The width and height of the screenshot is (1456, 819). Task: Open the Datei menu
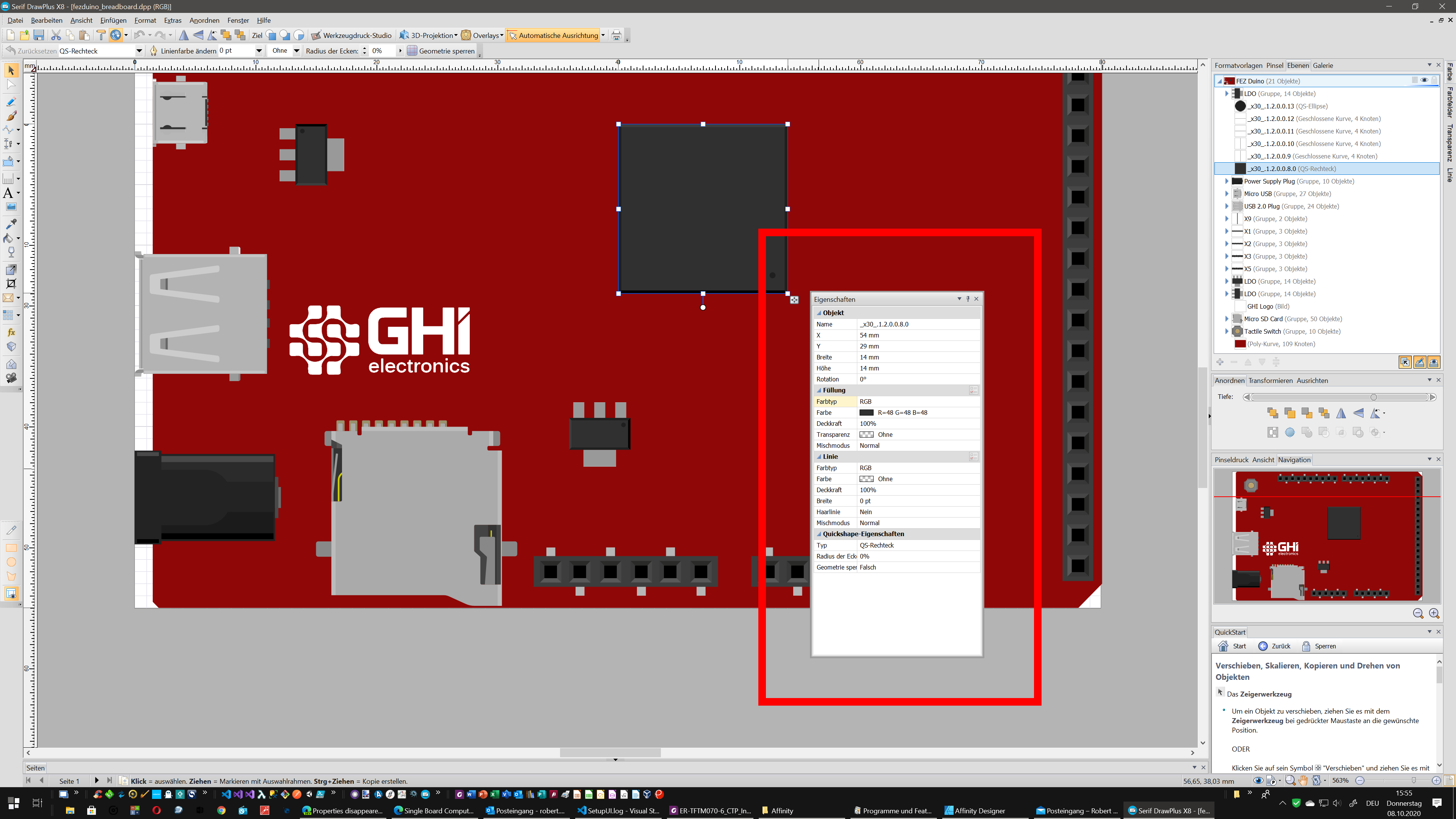15,20
